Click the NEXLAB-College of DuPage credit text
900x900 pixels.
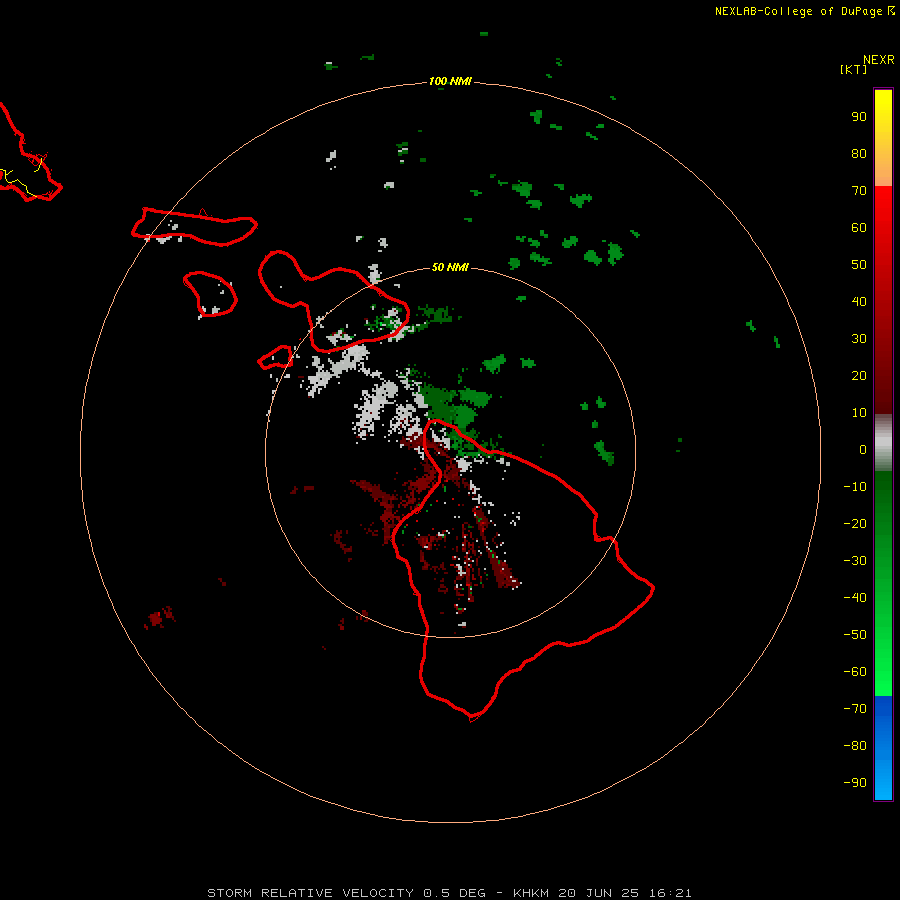pyautogui.click(x=799, y=11)
